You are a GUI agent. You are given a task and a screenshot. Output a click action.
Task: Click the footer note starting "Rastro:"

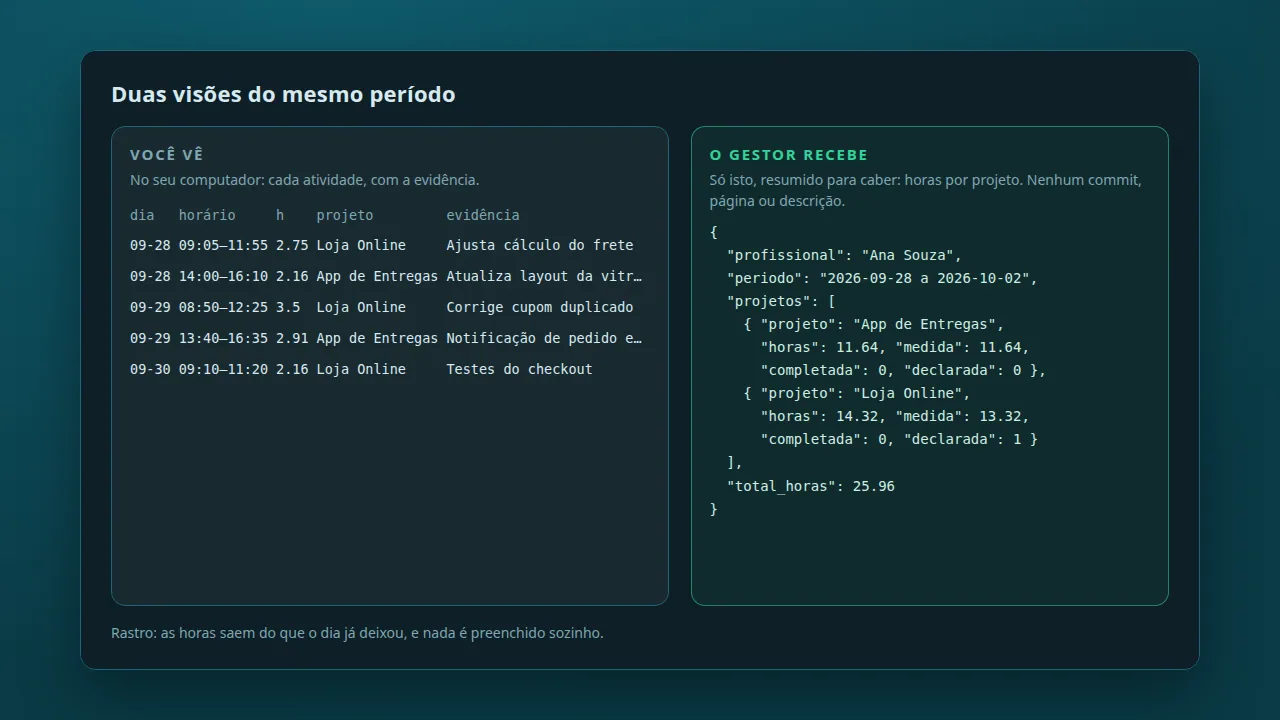coord(357,633)
